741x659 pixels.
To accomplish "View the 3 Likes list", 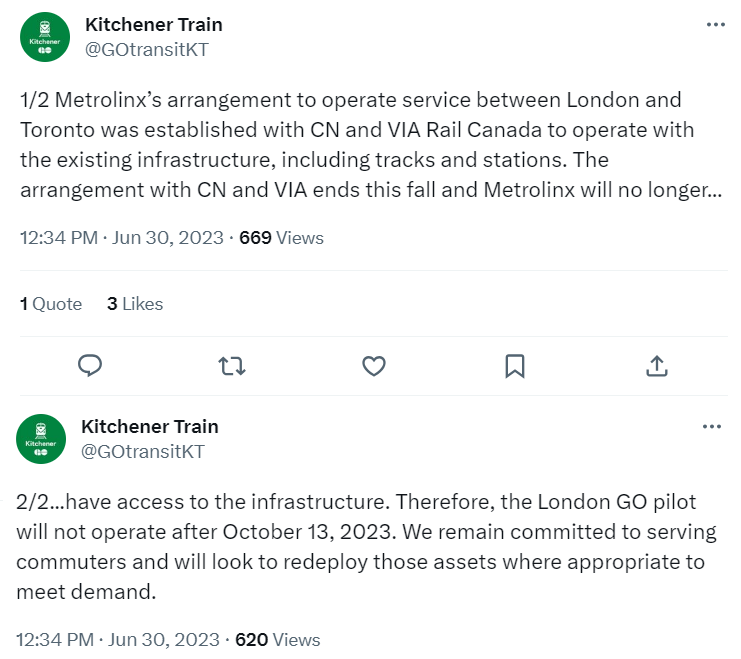I will pos(135,304).
